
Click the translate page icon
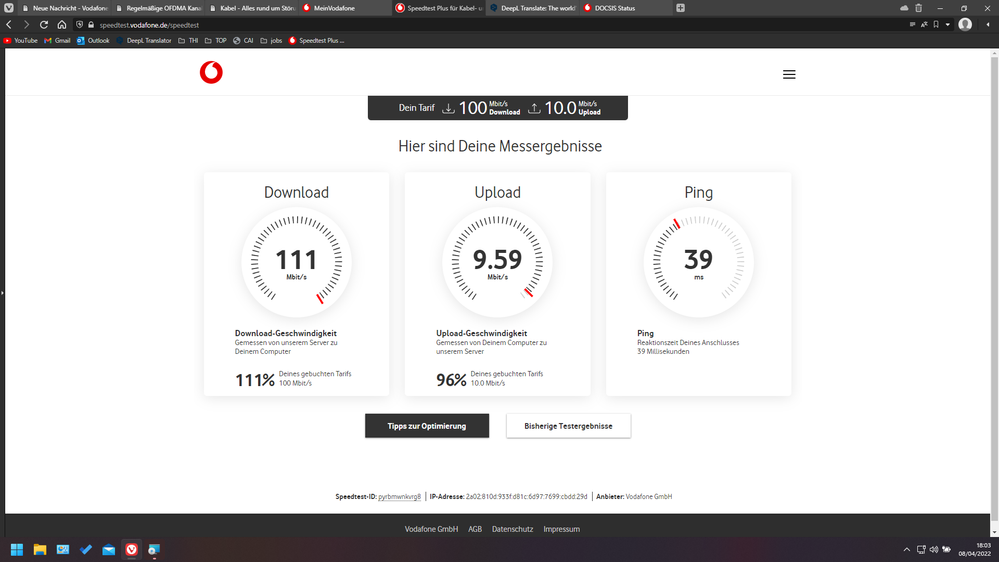click(x=924, y=25)
